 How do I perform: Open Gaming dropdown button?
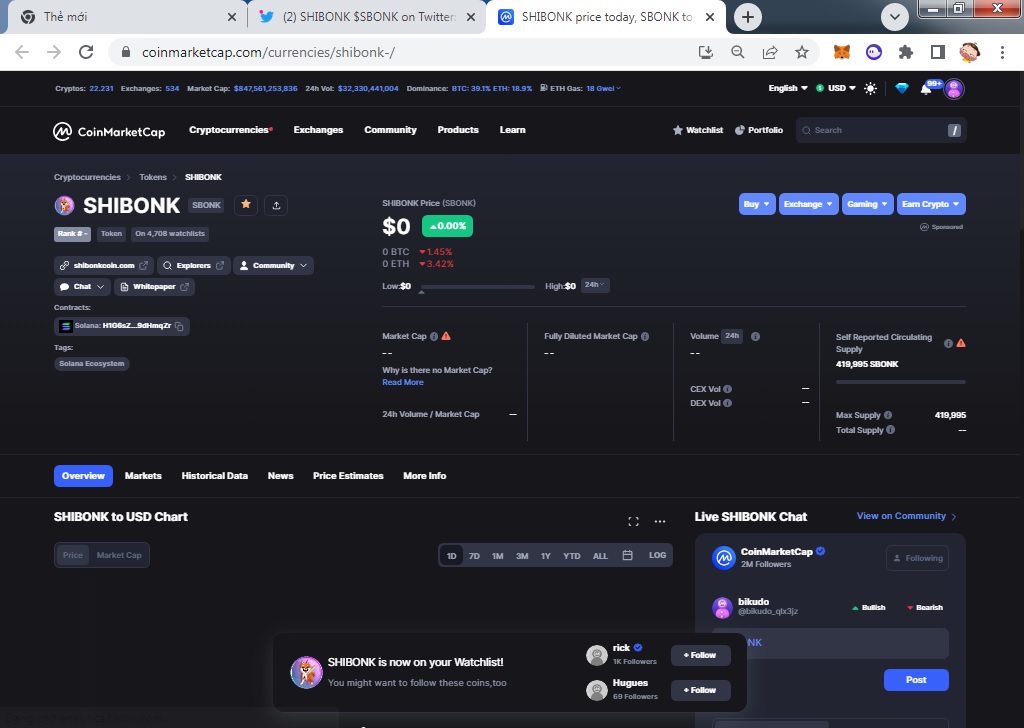(x=867, y=204)
